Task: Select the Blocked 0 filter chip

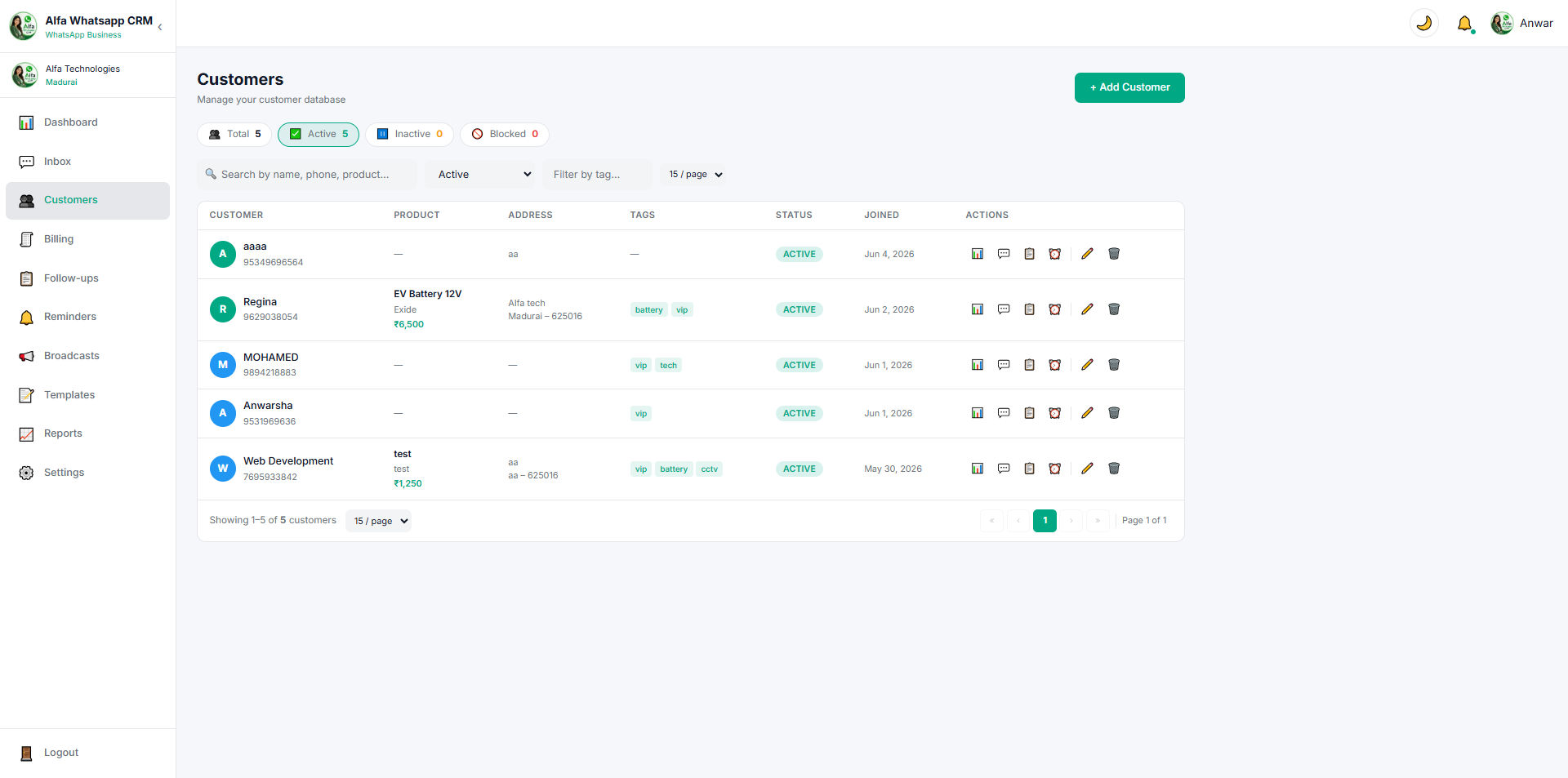Action: tap(505, 134)
